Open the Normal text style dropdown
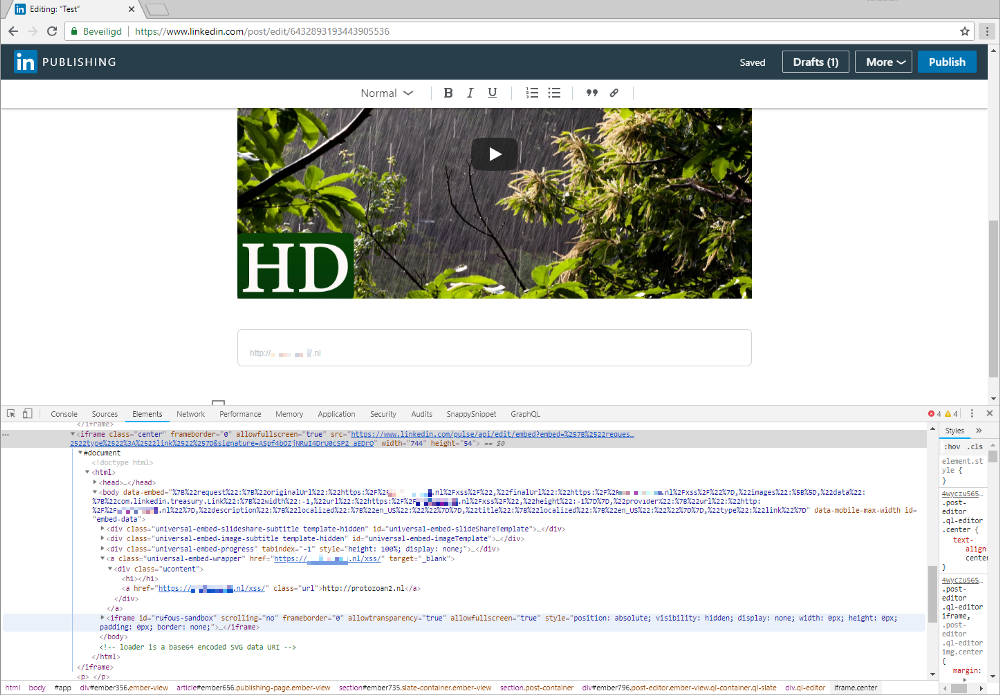This screenshot has width=1000, height=695. (386, 93)
